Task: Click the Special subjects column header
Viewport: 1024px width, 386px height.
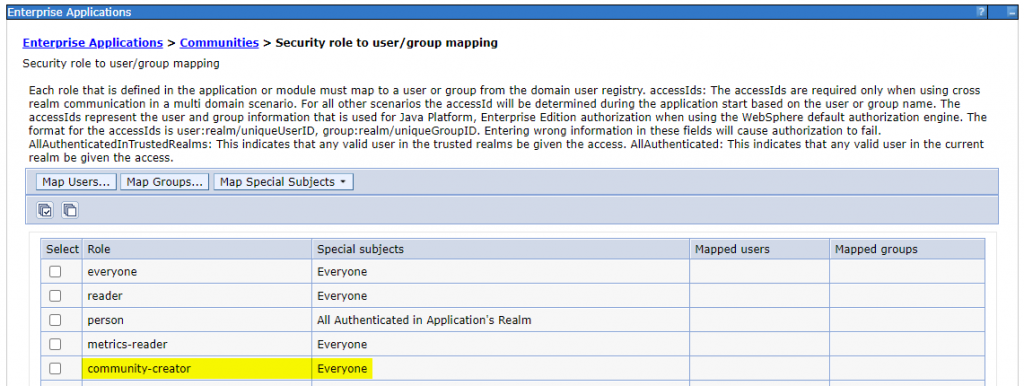Action: (x=500, y=249)
